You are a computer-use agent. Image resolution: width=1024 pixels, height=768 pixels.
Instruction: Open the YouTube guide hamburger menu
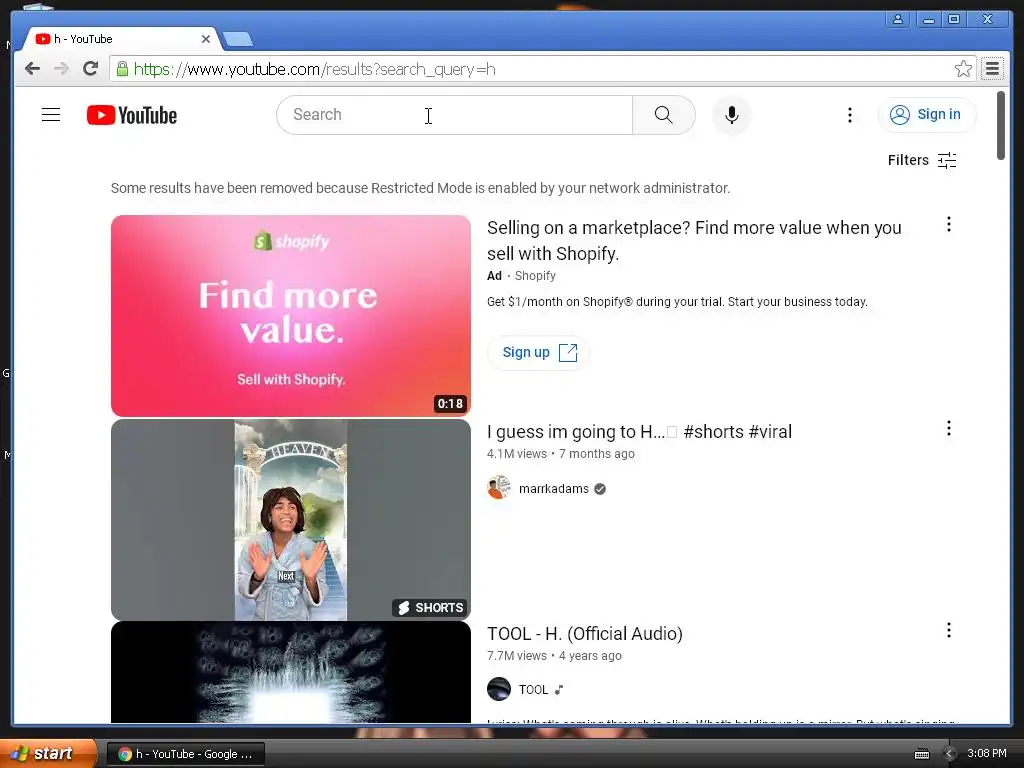pos(51,115)
